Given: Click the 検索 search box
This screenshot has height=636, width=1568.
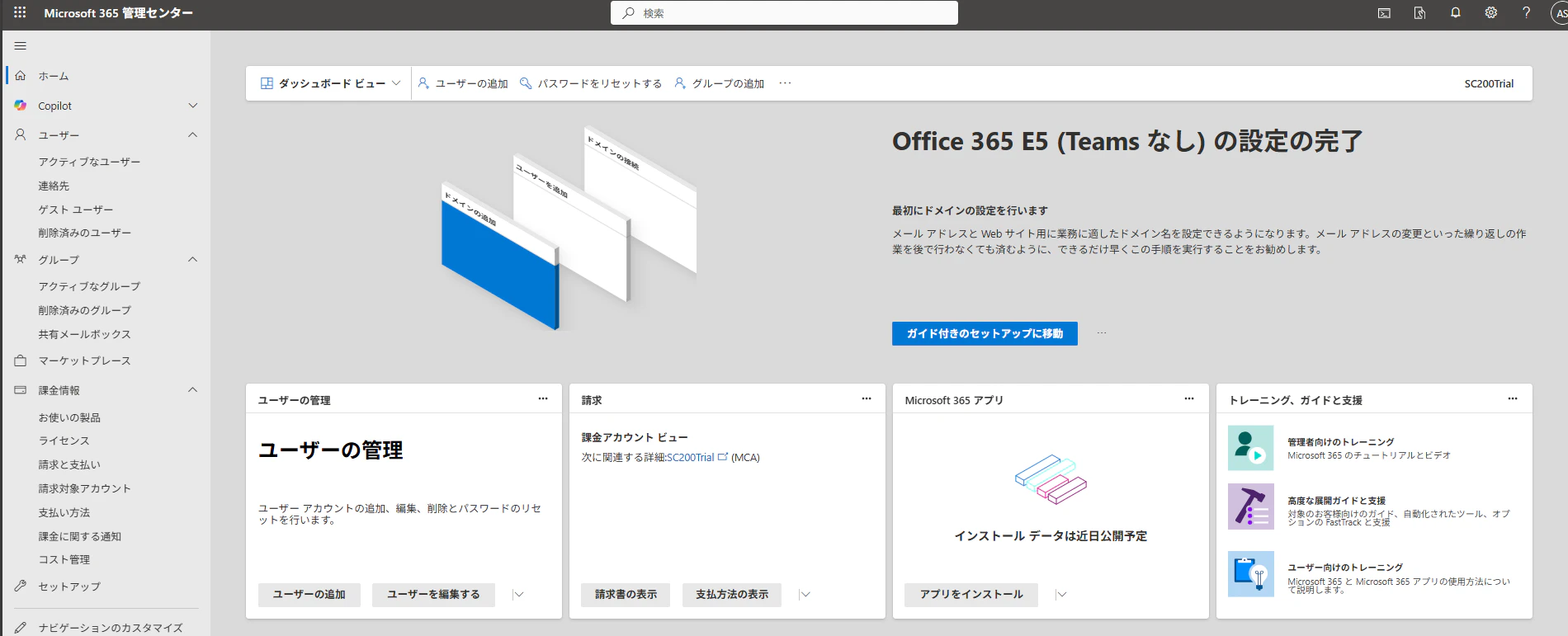Looking at the screenshot, I should click(784, 13).
